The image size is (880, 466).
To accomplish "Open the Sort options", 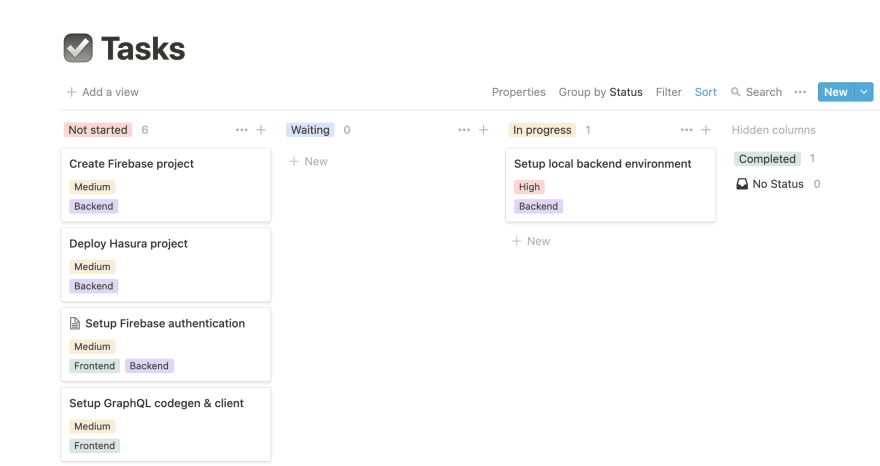I will 705,92.
